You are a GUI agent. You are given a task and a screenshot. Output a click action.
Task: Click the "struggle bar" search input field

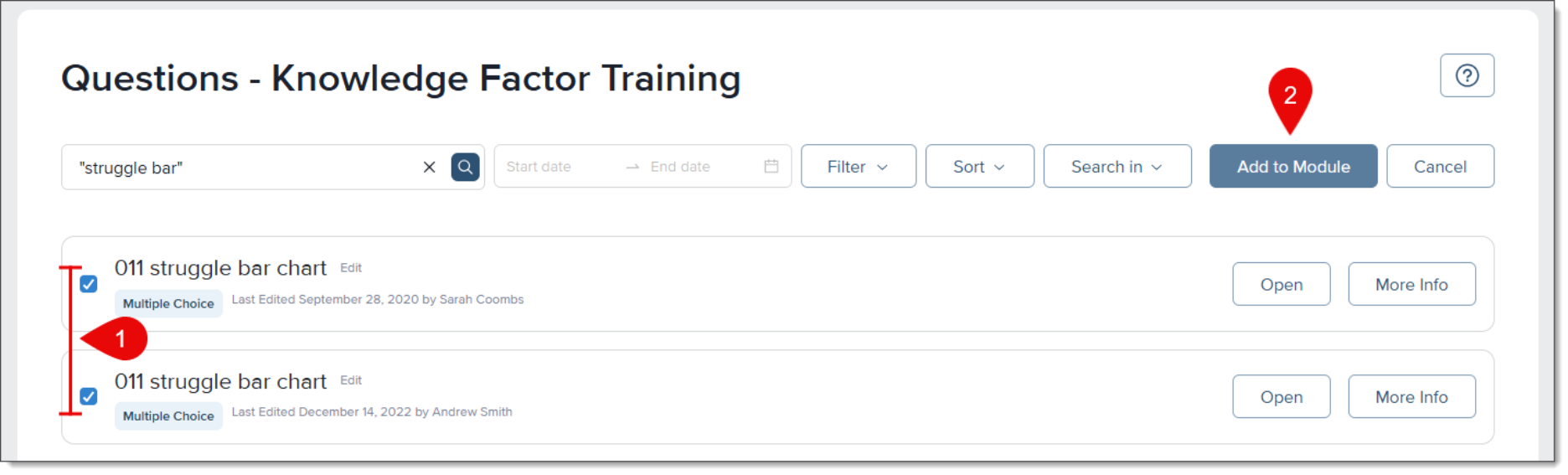coord(243,168)
